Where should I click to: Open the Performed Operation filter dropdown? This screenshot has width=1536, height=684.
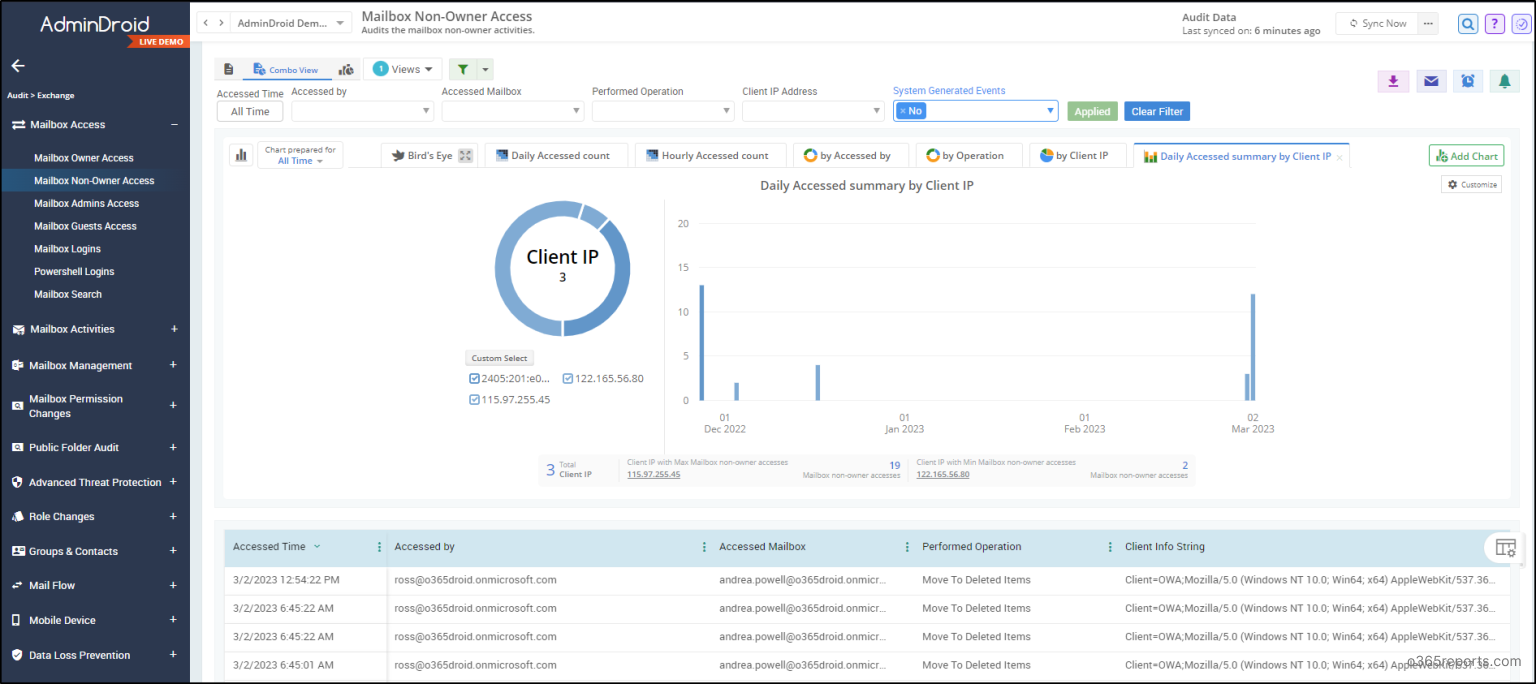[x=662, y=111]
